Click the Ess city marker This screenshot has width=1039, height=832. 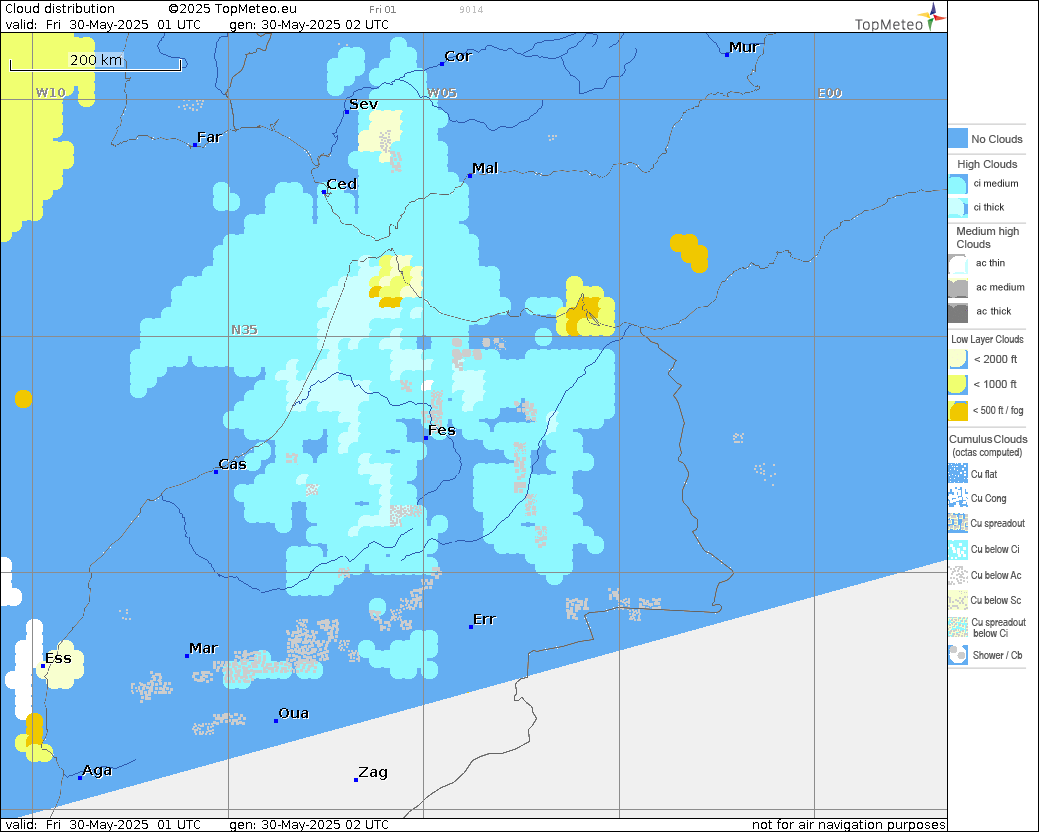coord(43,666)
